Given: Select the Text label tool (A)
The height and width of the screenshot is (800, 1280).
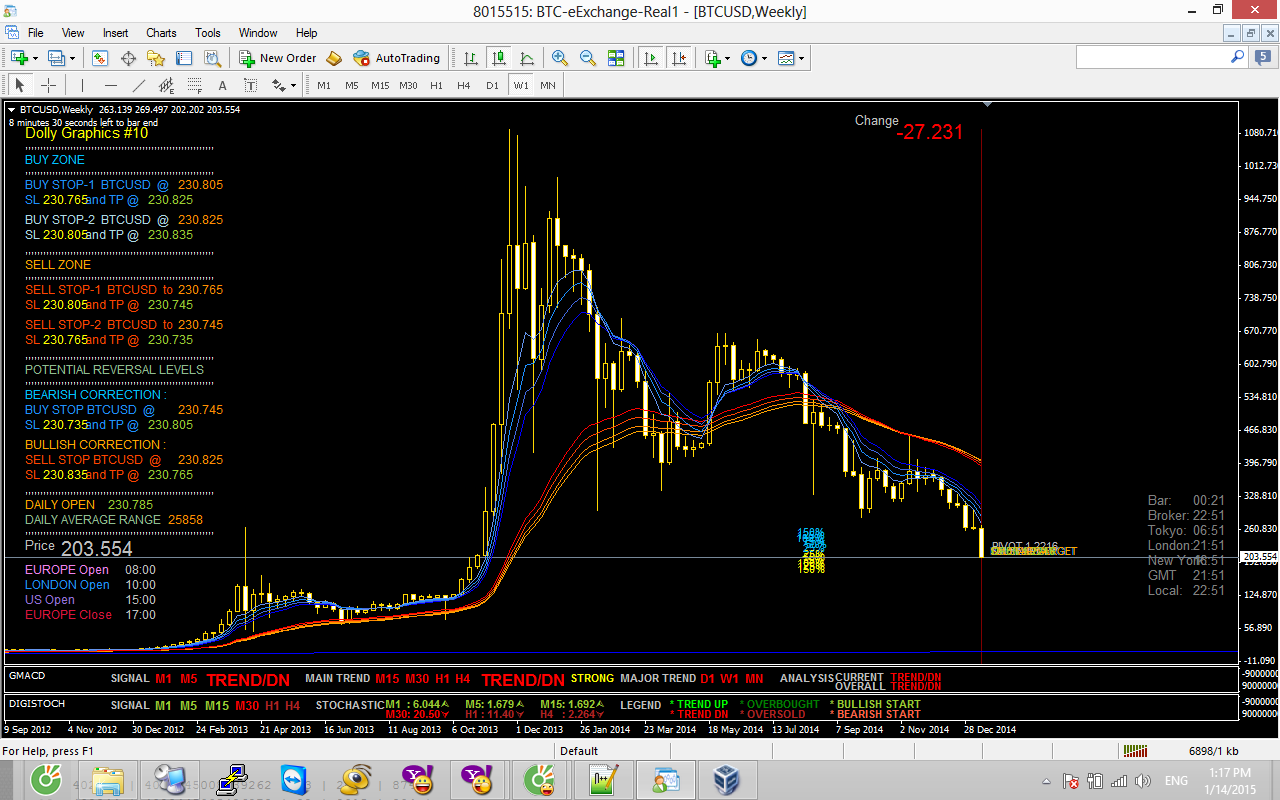Looking at the screenshot, I should click(x=222, y=85).
